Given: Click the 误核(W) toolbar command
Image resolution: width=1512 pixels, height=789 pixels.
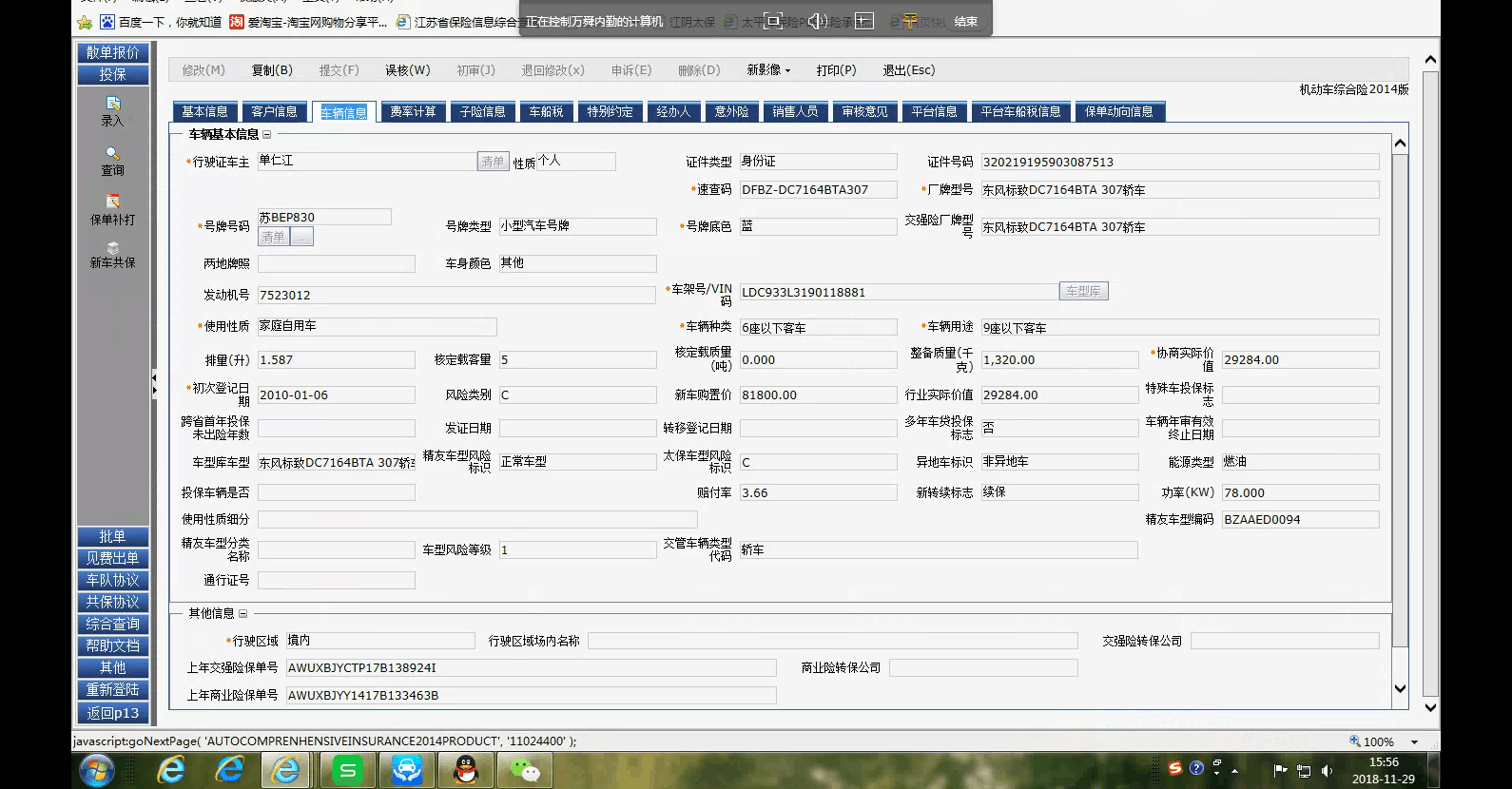Looking at the screenshot, I should pyautogui.click(x=407, y=70).
